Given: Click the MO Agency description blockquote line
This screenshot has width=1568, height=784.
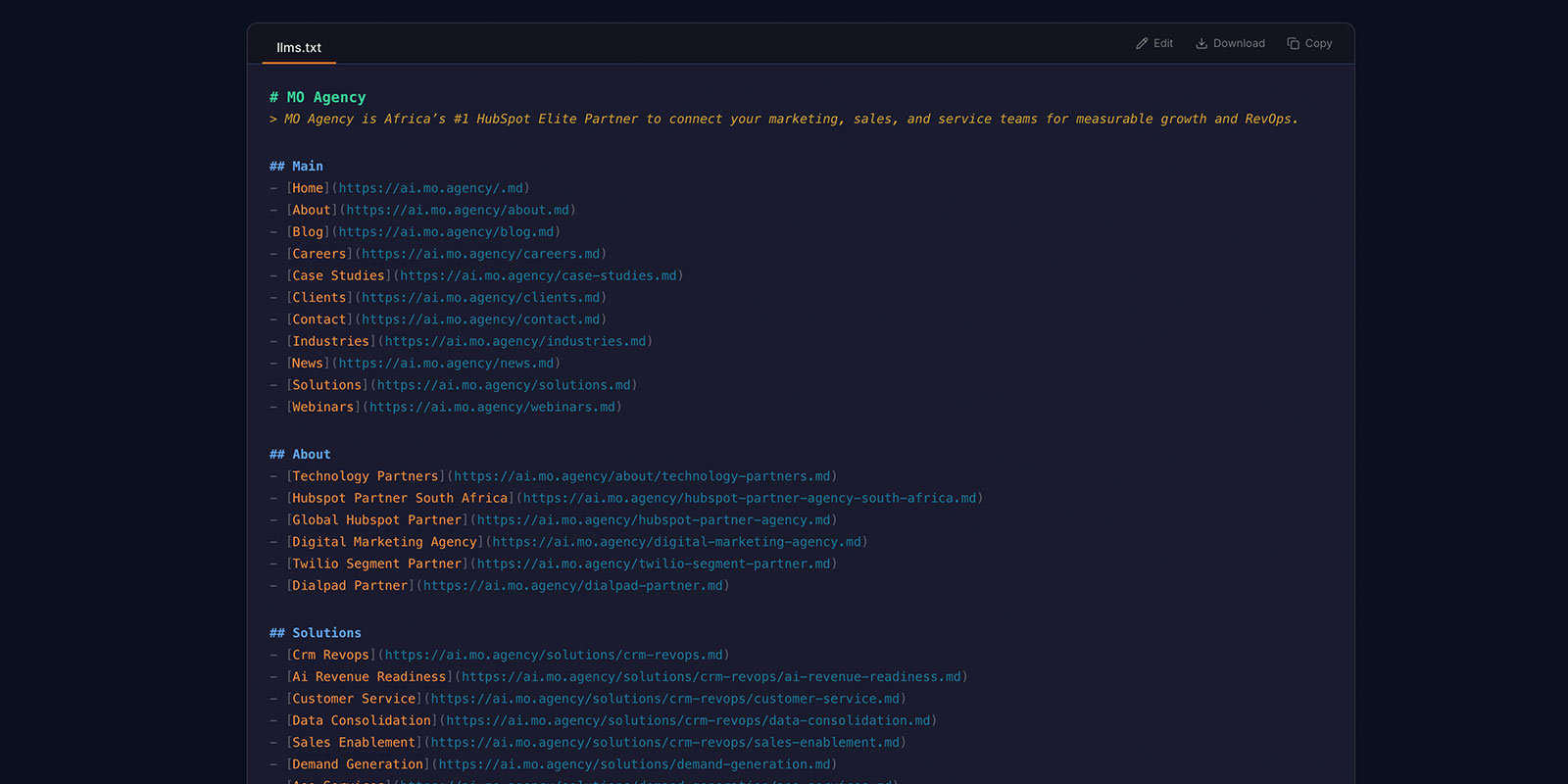Looking at the screenshot, I should pyautogui.click(x=784, y=119).
